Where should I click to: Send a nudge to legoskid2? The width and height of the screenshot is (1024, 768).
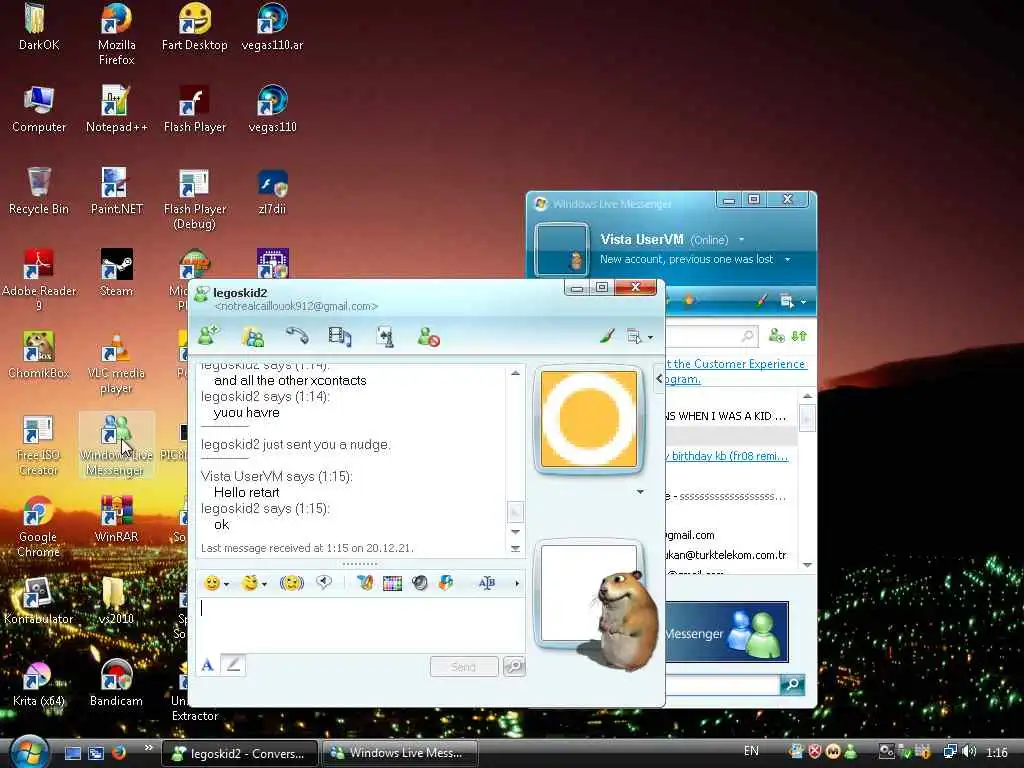[291, 583]
